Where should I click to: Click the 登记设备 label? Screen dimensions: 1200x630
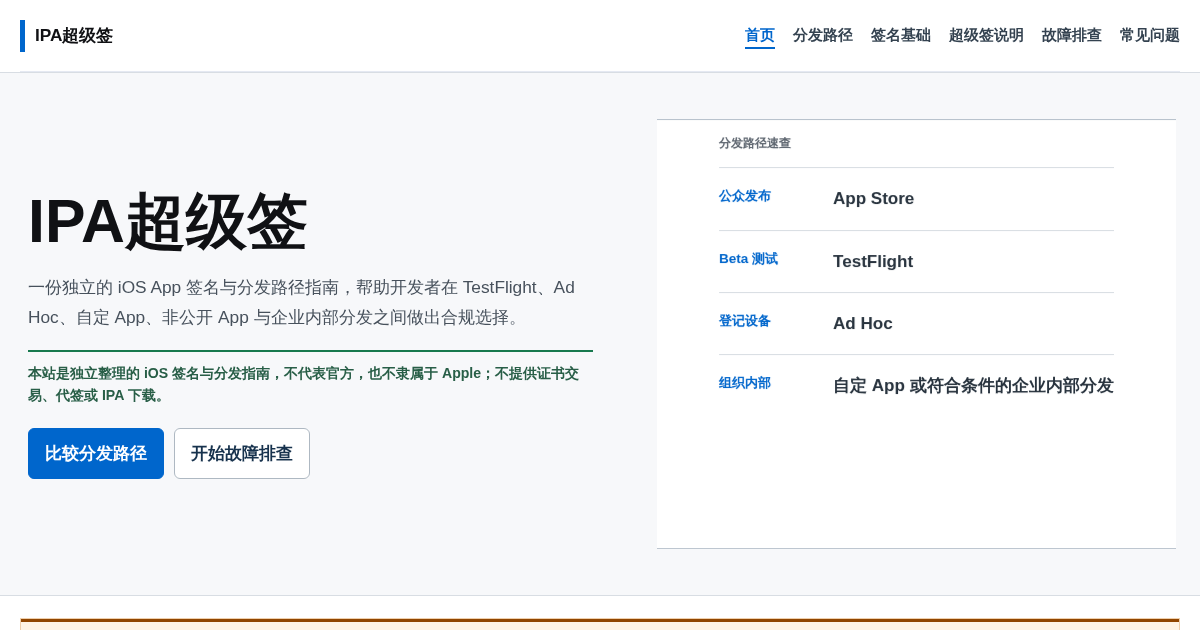click(745, 321)
